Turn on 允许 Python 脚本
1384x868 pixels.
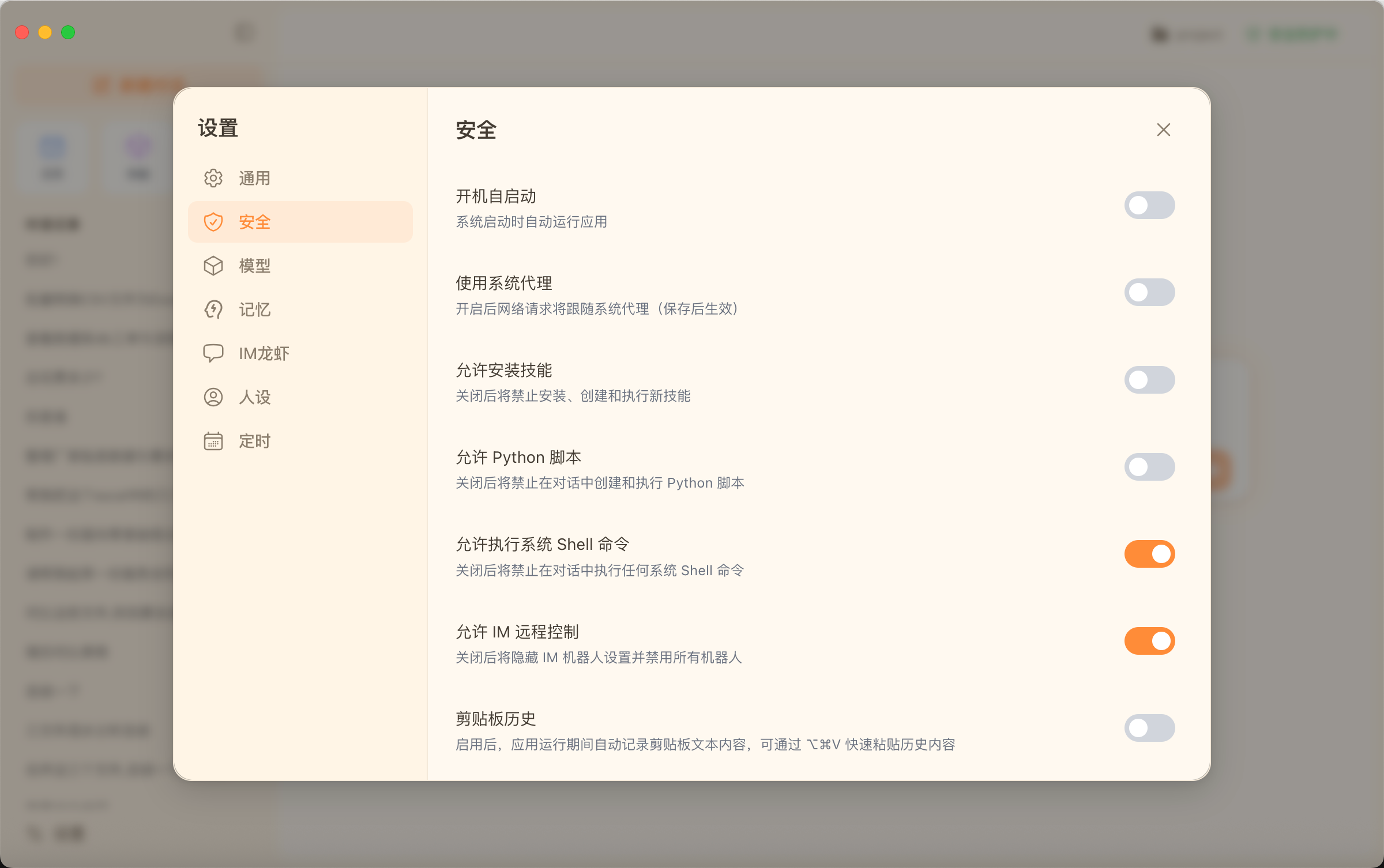(1150, 467)
